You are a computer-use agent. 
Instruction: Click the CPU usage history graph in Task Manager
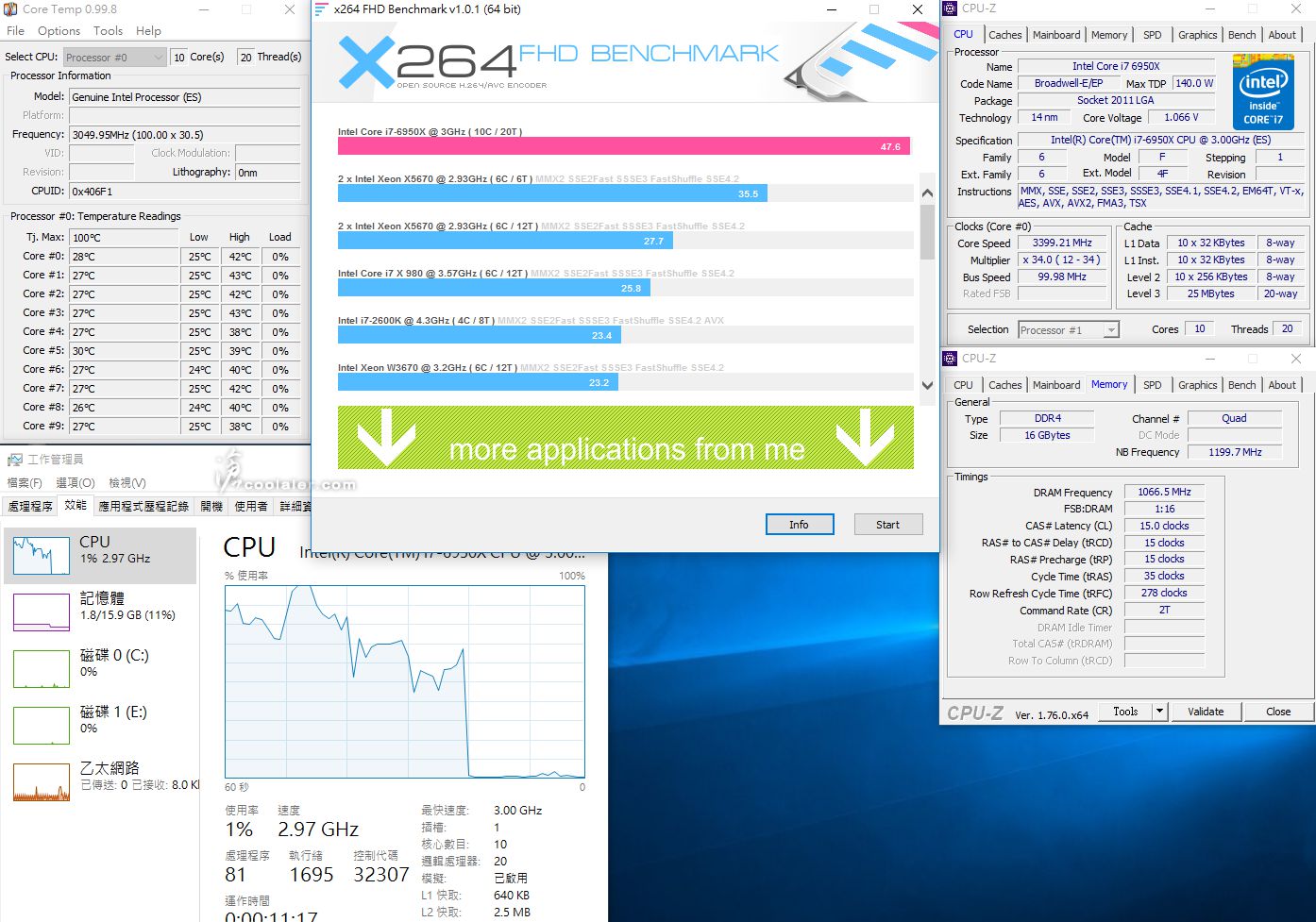(x=405, y=682)
